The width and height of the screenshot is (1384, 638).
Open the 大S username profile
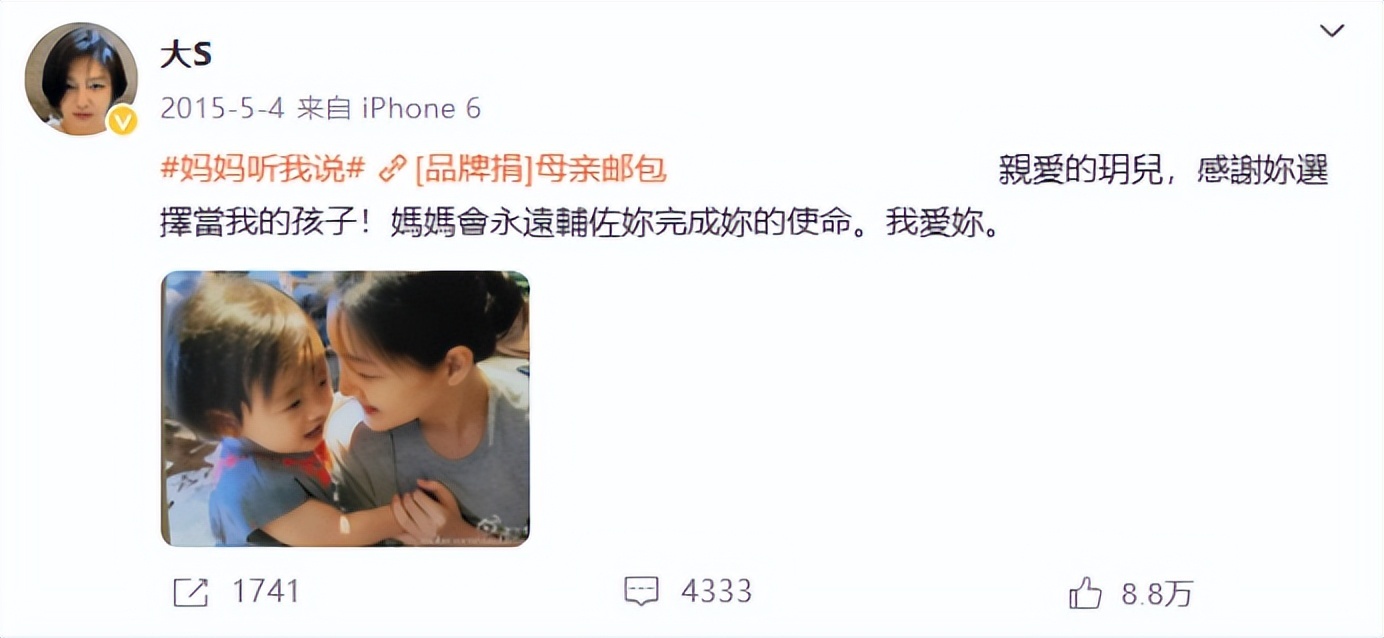point(186,55)
